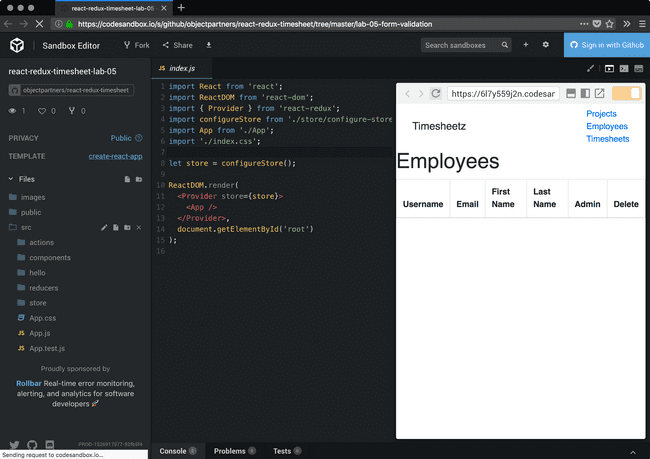Create new sandbox with plus icon

point(526,45)
